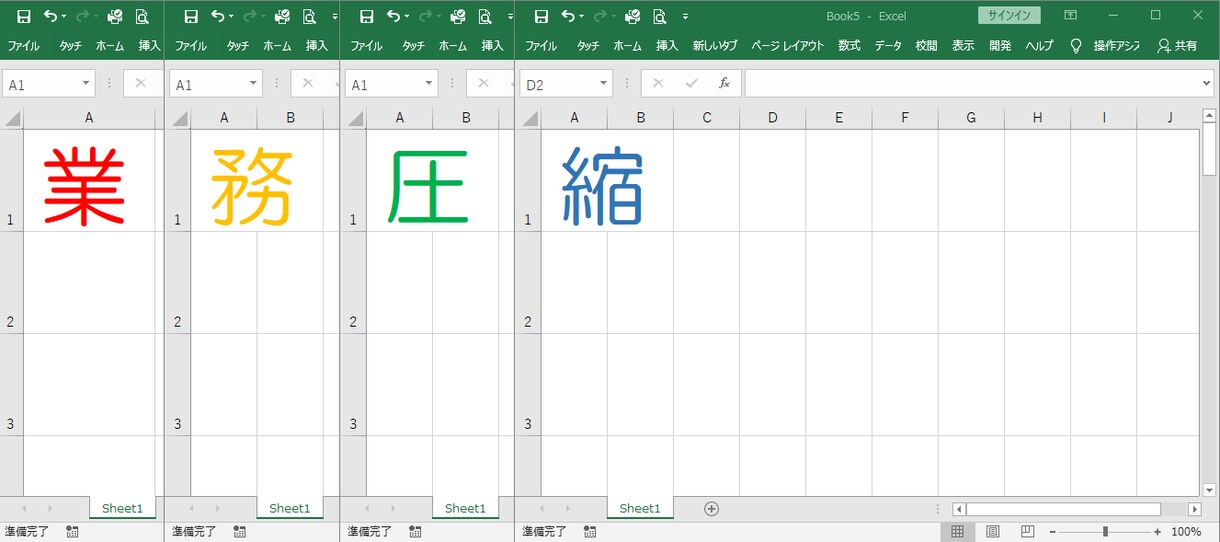The image size is (1220, 542).
Task: Open print preview icon in 務 window
Action: [x=310, y=16]
